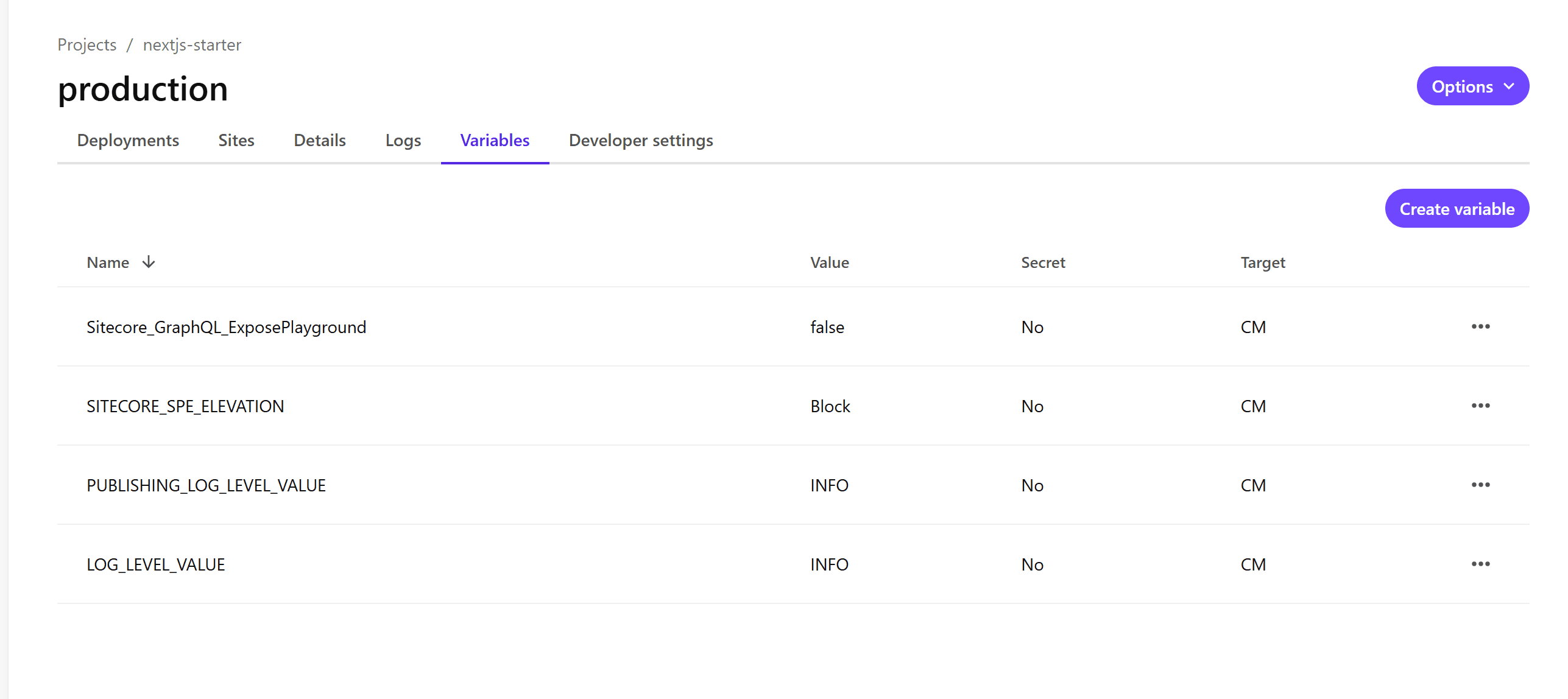This screenshot has width=1568, height=699.
Task: Go to the Details tab
Action: tap(320, 141)
